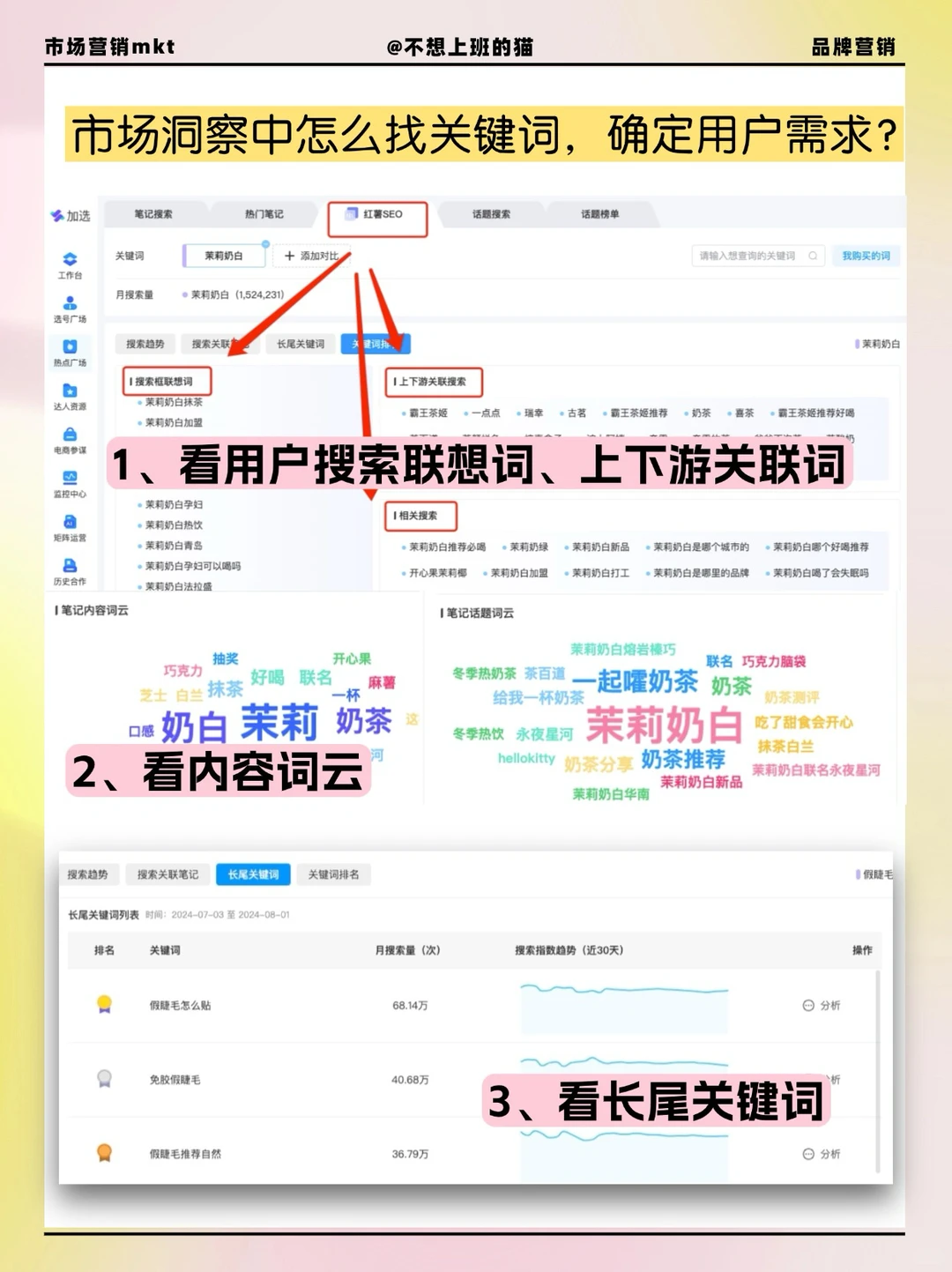Viewport: 952px width, 1272px height.
Task: Click 巧克力脑袋 in topic word cloud
Action: point(773,661)
